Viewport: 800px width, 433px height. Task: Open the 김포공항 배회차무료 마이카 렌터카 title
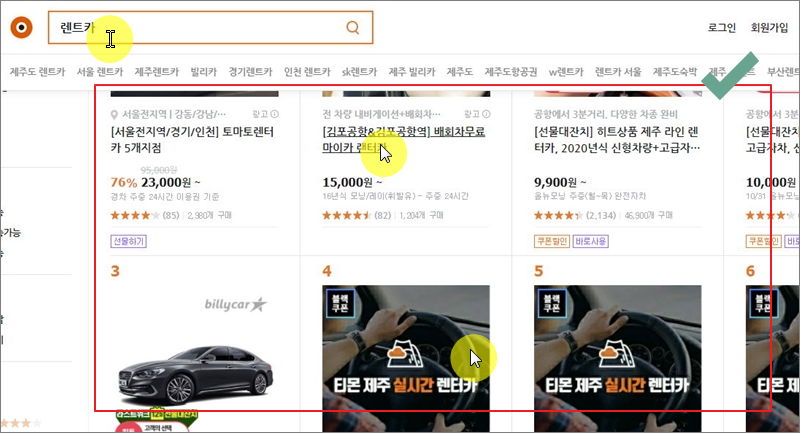pyautogui.click(x=404, y=140)
